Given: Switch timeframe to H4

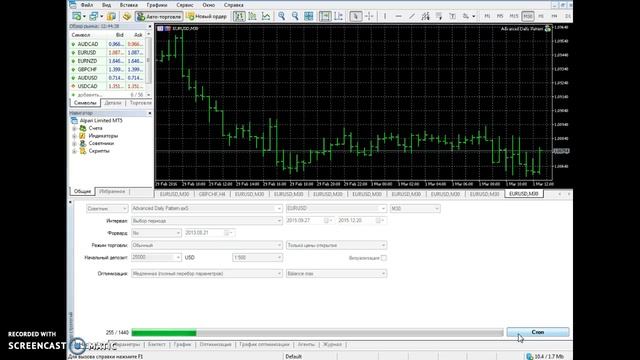Looking at the screenshot, I should pos(554,16).
